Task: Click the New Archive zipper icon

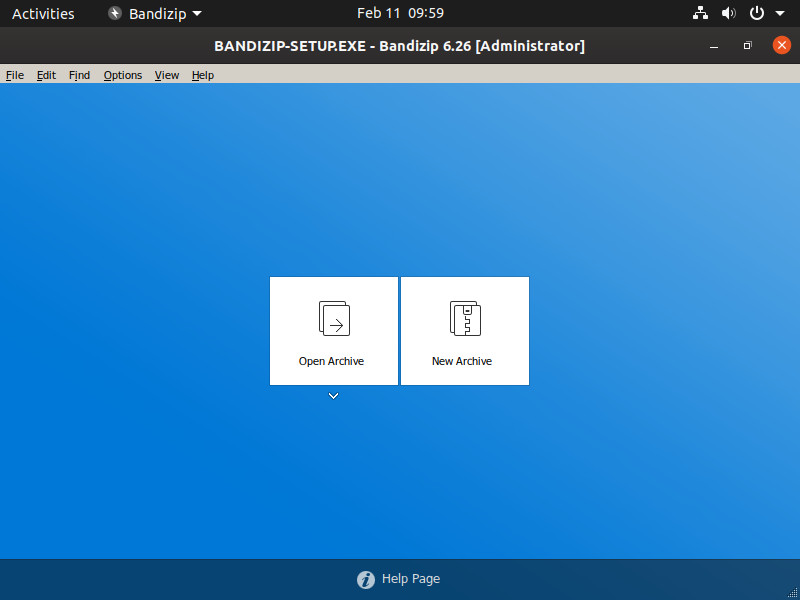Action: [x=465, y=319]
